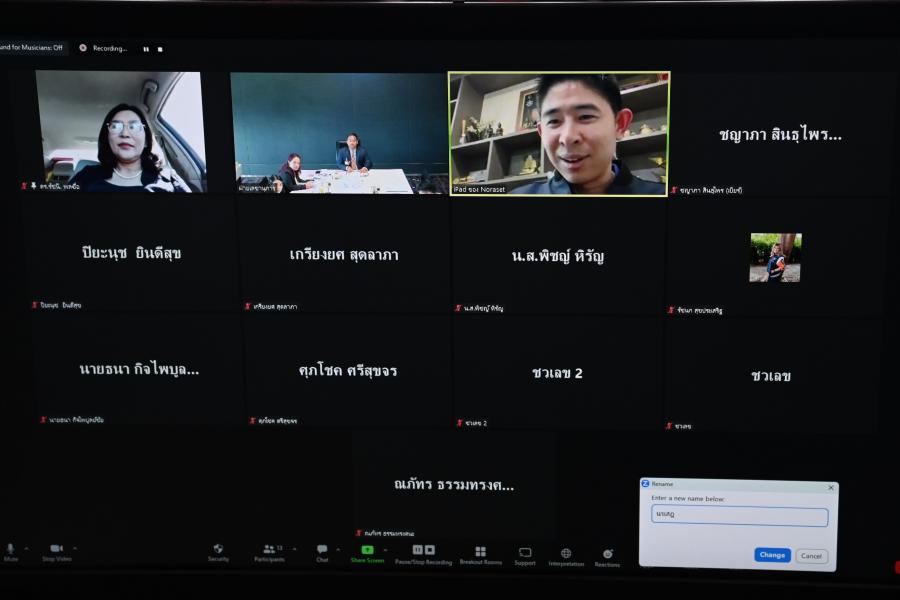The width and height of the screenshot is (900, 600).
Task: Click the new name text field
Action: tap(739, 517)
